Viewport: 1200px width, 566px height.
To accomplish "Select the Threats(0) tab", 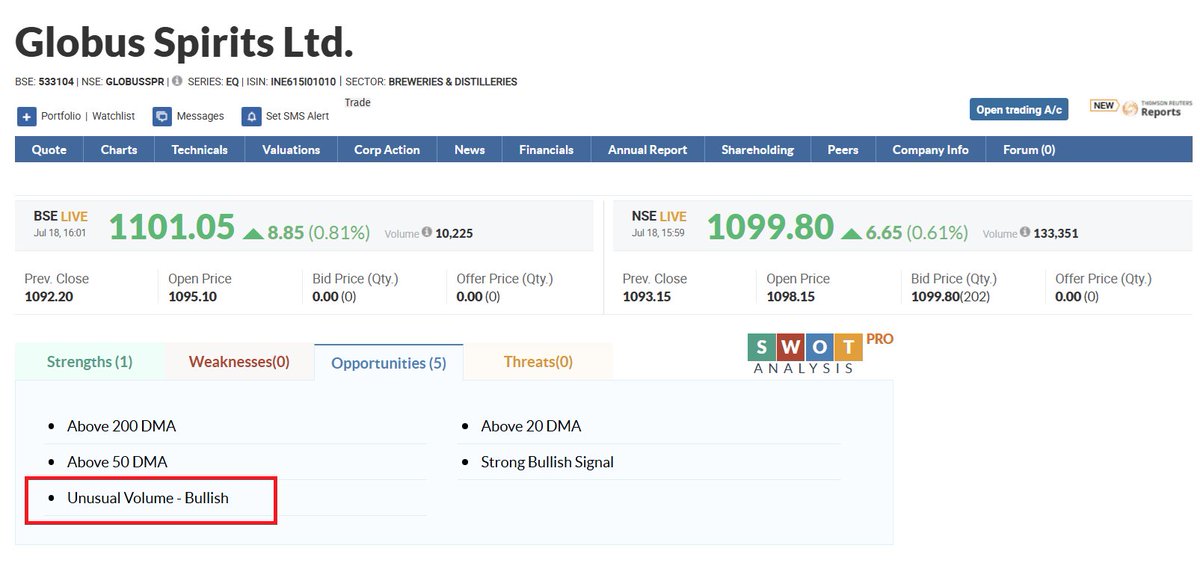I will (x=538, y=362).
